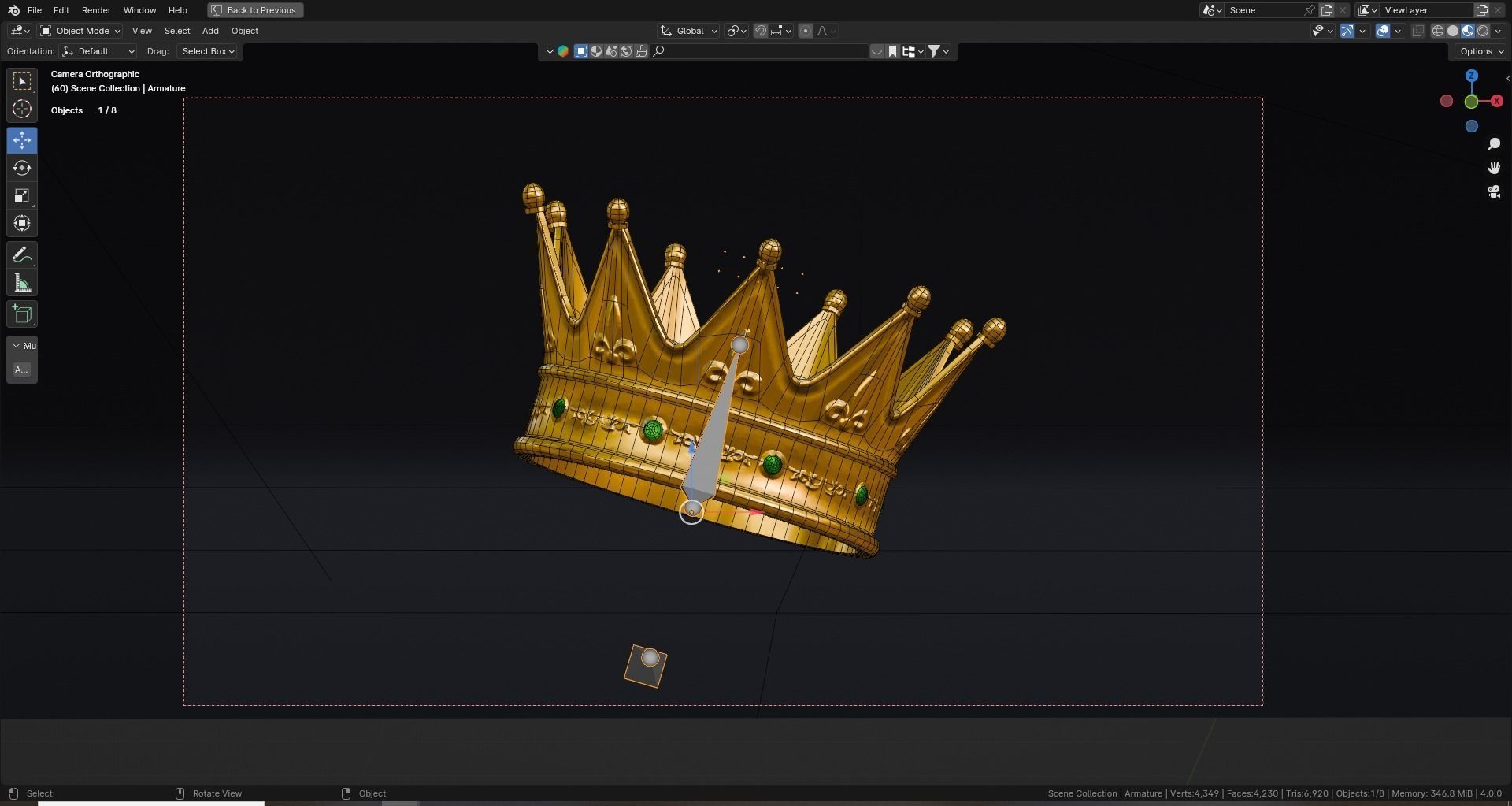Click the ViewLayer name field
Viewport: 1512px width, 806px height.
tap(1425, 10)
